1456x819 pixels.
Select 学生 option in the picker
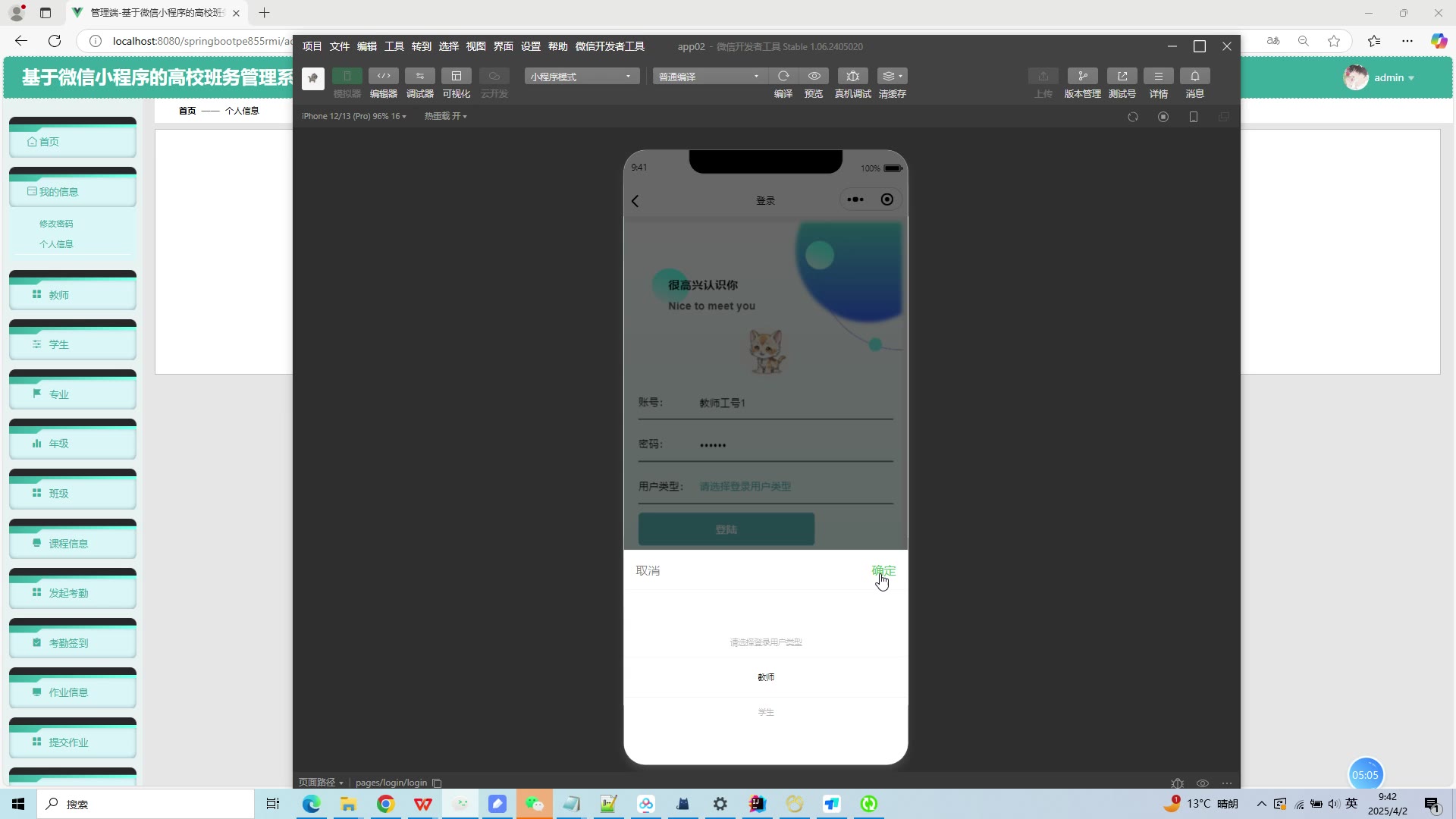[x=765, y=712]
